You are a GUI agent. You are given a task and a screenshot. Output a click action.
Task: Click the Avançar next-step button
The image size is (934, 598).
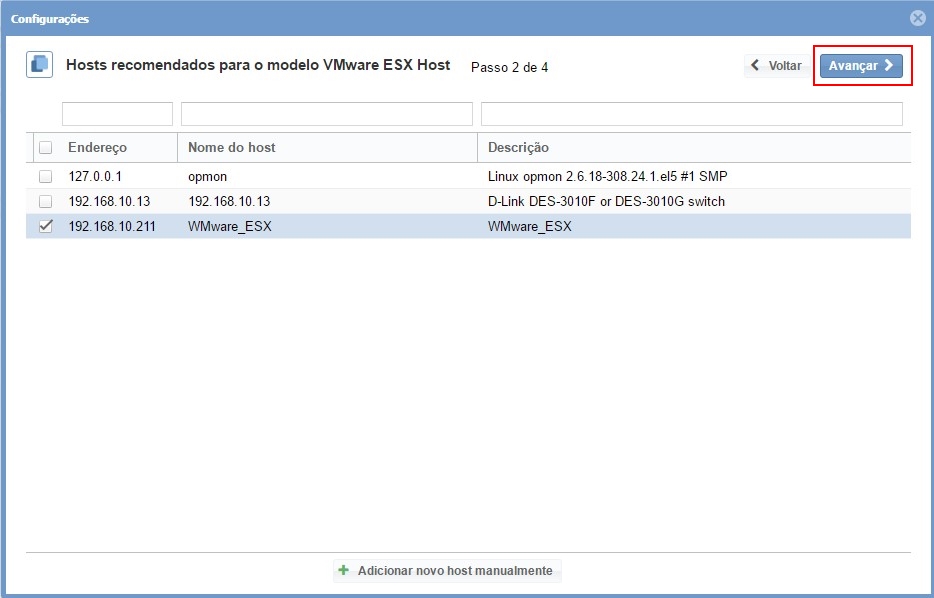click(x=861, y=66)
